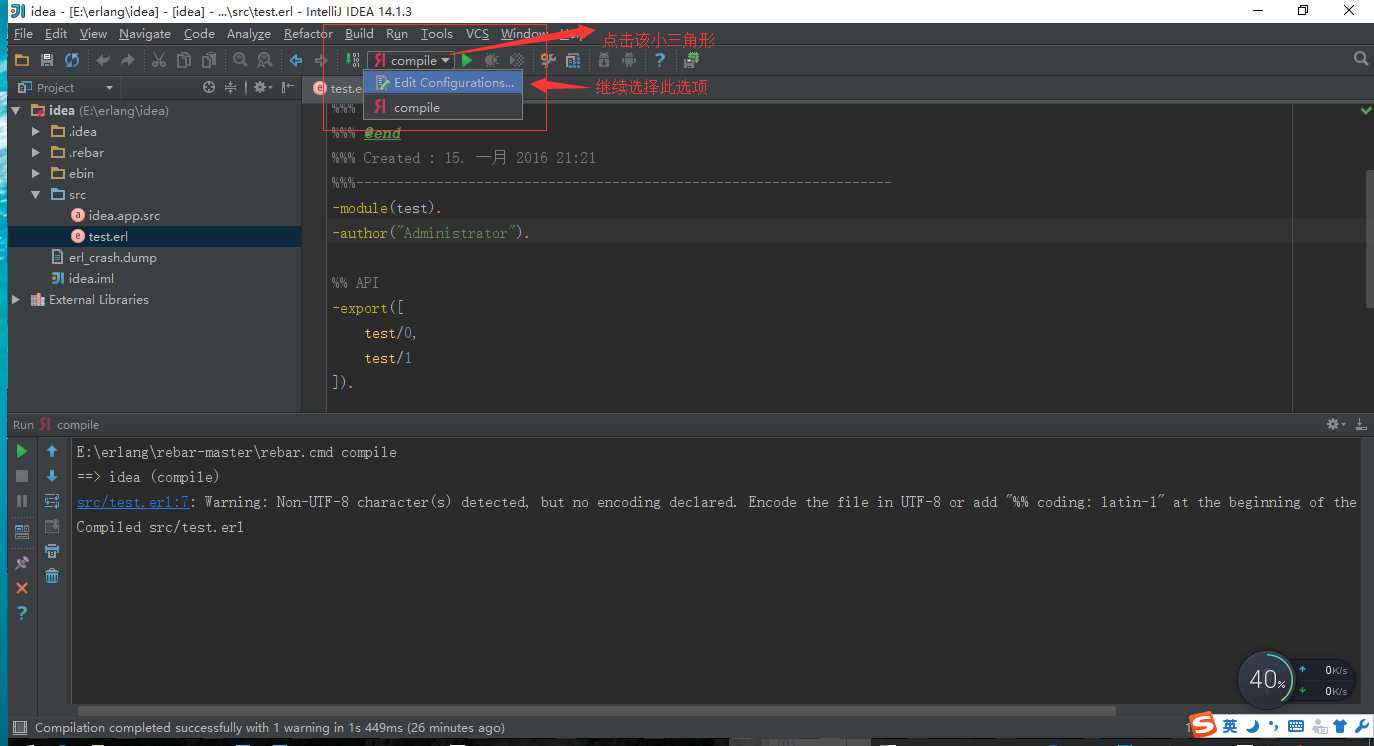
Task: Select the compile entry in dropdown list
Action: [443, 107]
